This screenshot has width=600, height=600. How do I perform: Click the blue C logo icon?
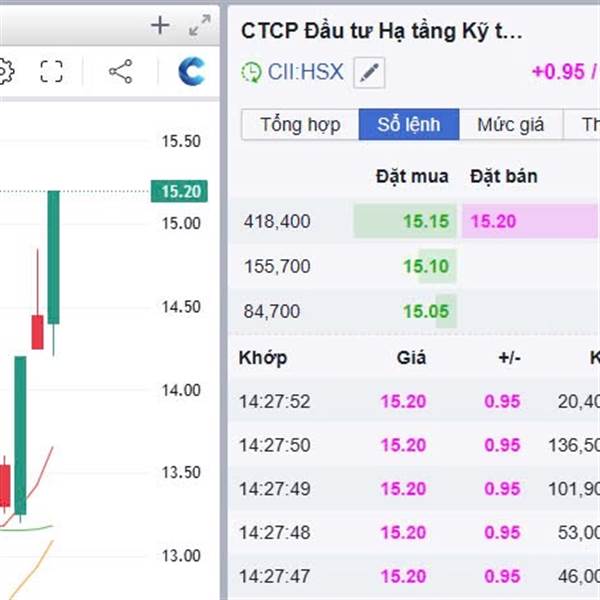pyautogui.click(x=192, y=72)
